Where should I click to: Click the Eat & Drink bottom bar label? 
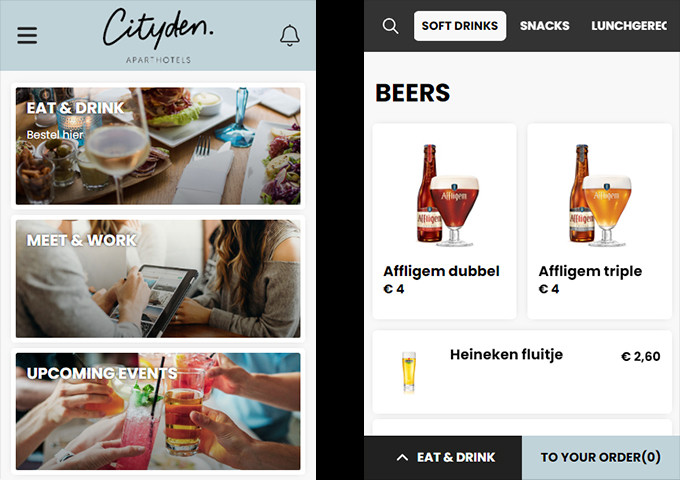point(456,457)
